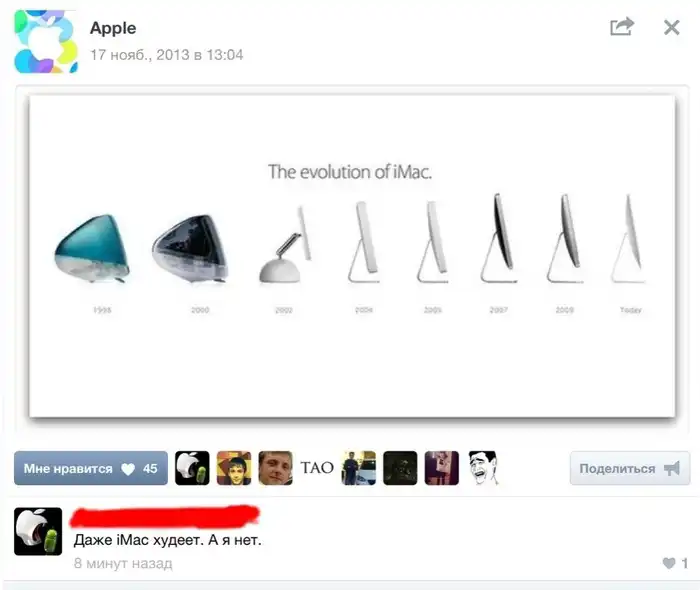Open the Yao Ming meme face avatar
Viewport: 700px width, 590px height.
(483, 468)
